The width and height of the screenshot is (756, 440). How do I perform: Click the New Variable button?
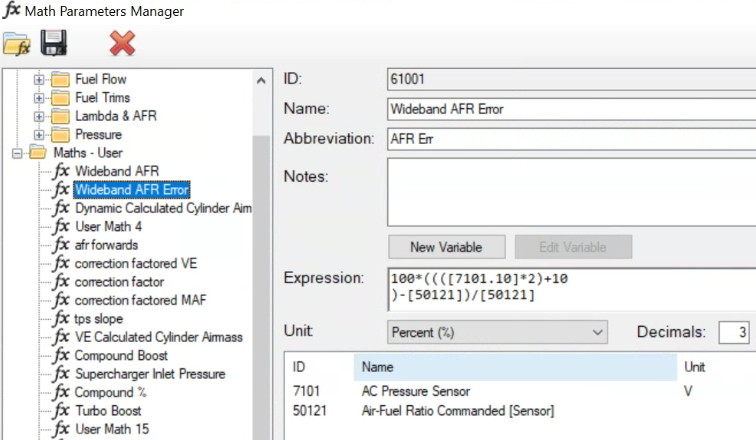click(446, 247)
